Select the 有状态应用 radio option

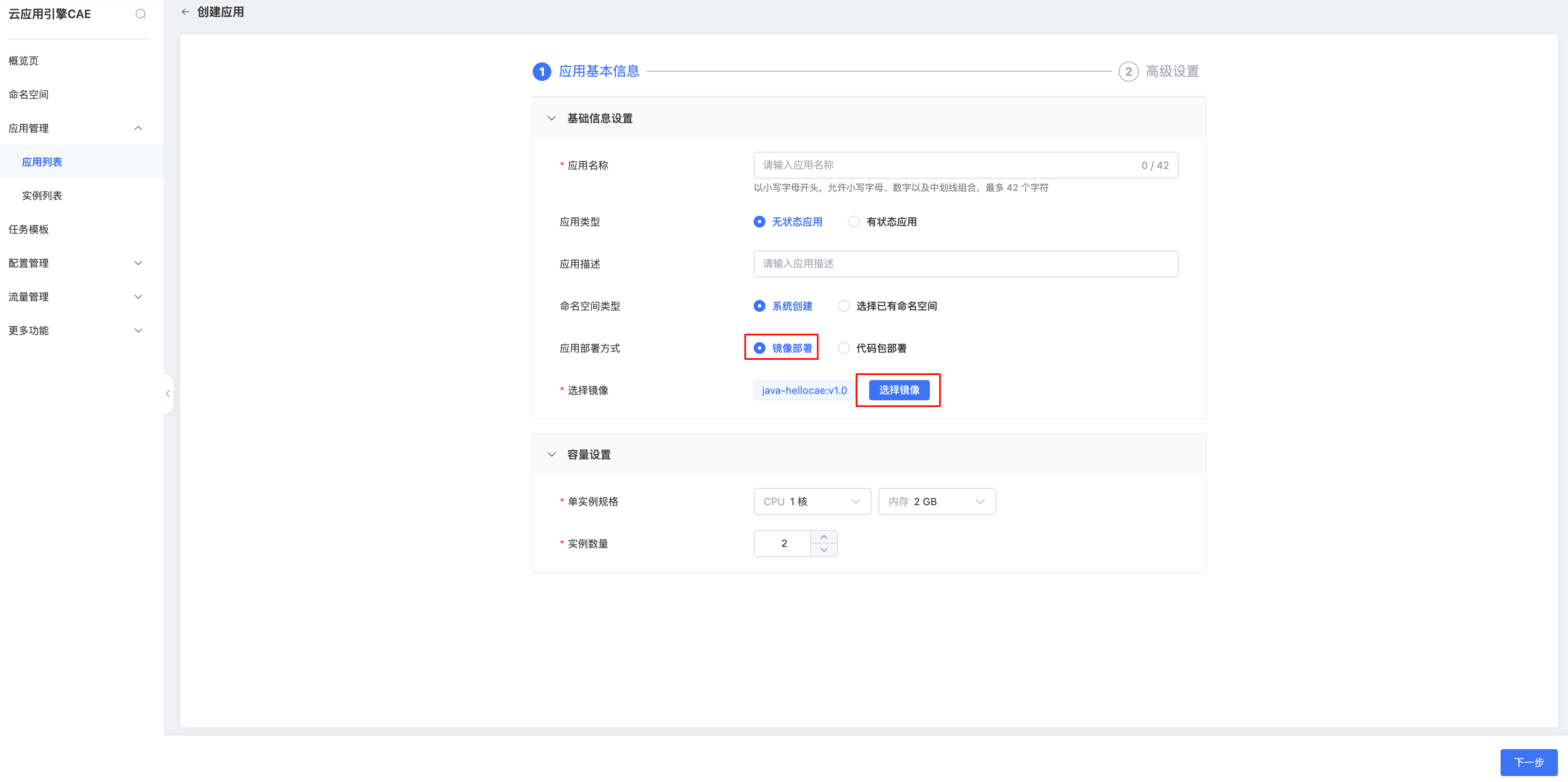[854, 222]
